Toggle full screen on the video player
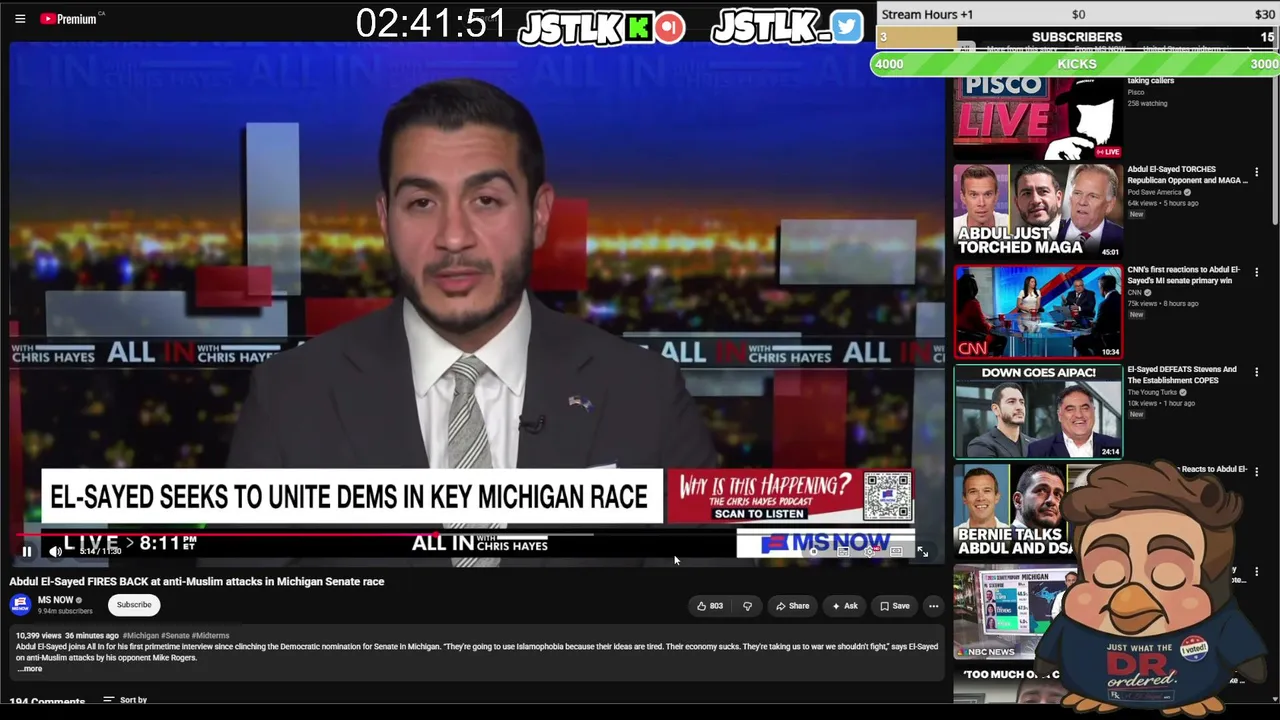 click(x=922, y=551)
